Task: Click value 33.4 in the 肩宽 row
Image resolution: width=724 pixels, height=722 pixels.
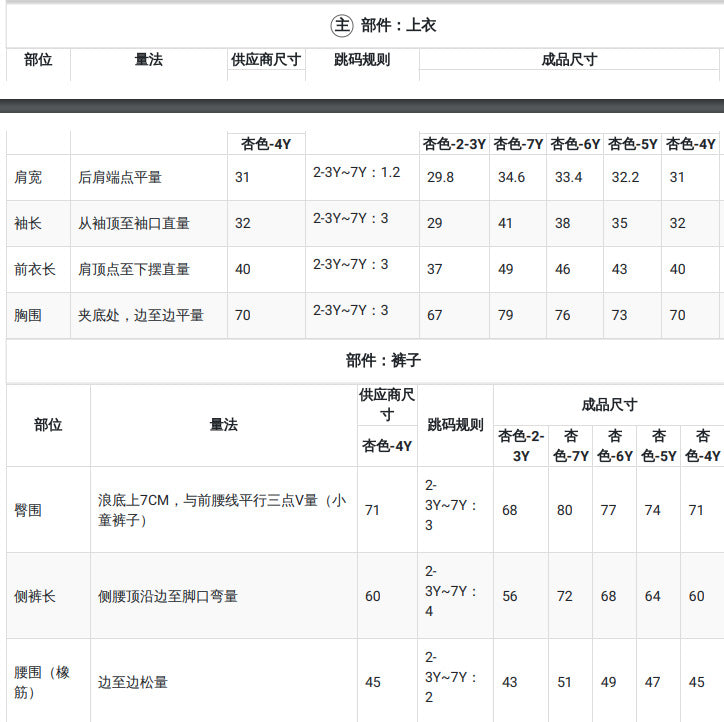Action: point(568,177)
